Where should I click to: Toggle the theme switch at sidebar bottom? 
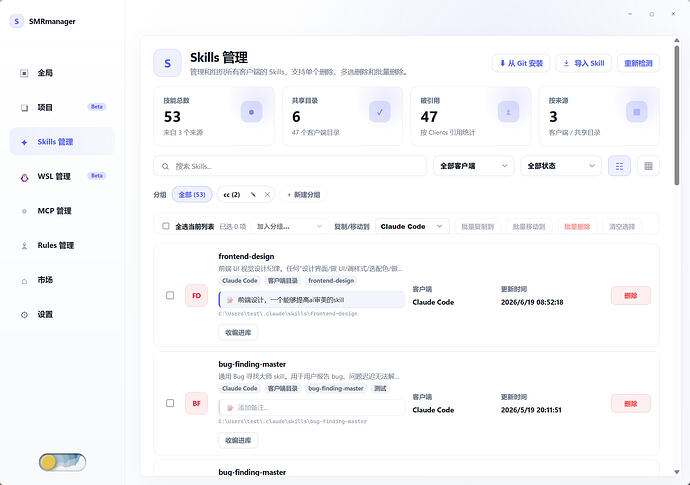click(x=62, y=463)
